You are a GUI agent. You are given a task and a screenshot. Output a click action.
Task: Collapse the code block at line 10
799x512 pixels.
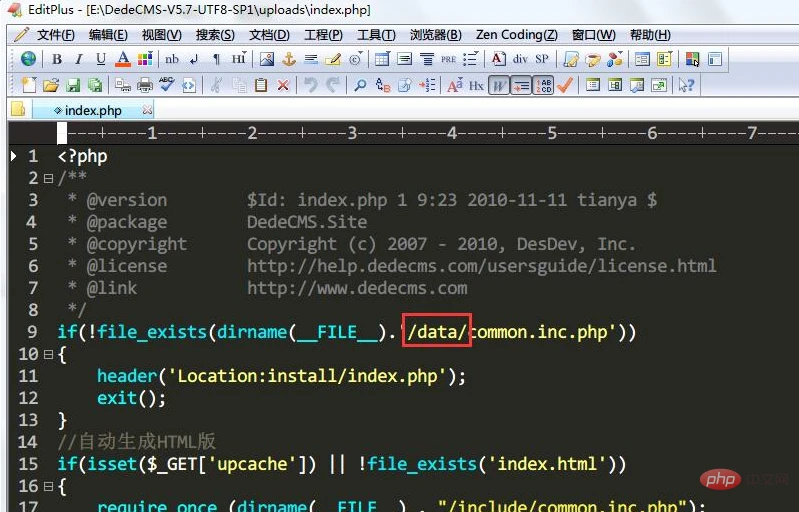48,354
